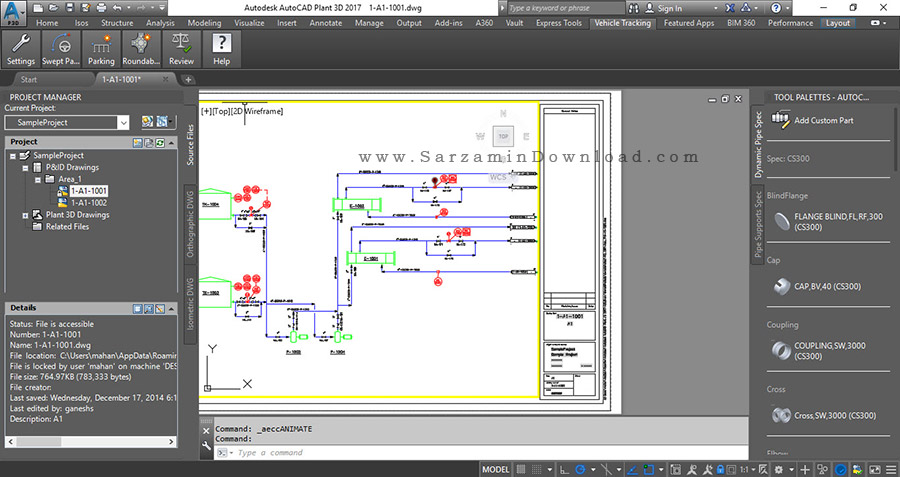Toggle clean screen in the status bar
The width and height of the screenshot is (900, 477).
click(875, 469)
